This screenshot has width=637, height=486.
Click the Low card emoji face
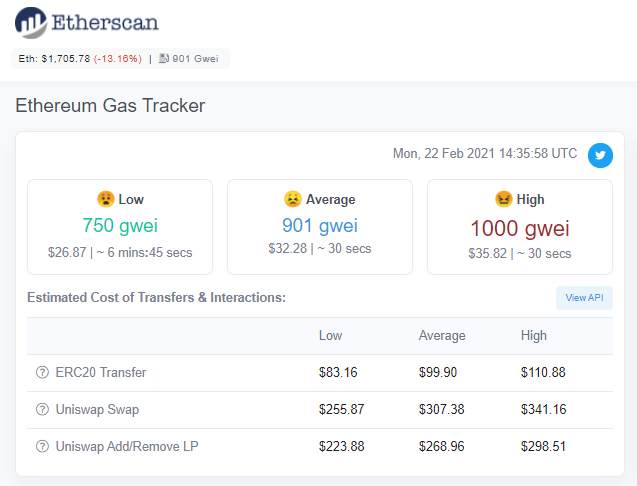pyautogui.click(x=106, y=199)
